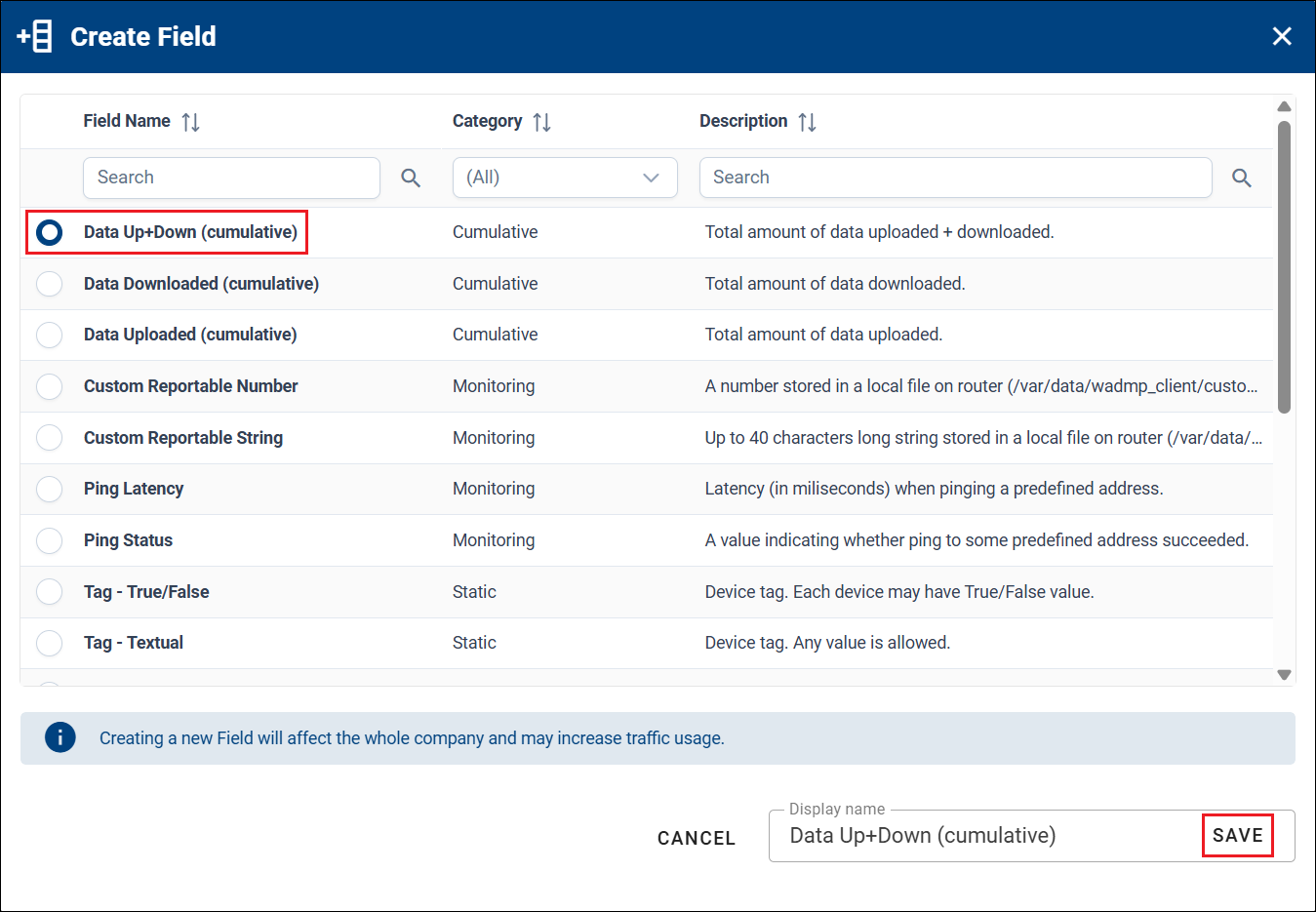Click the scrollbar down arrow
Screen dimensions: 1316x912
[1285, 675]
